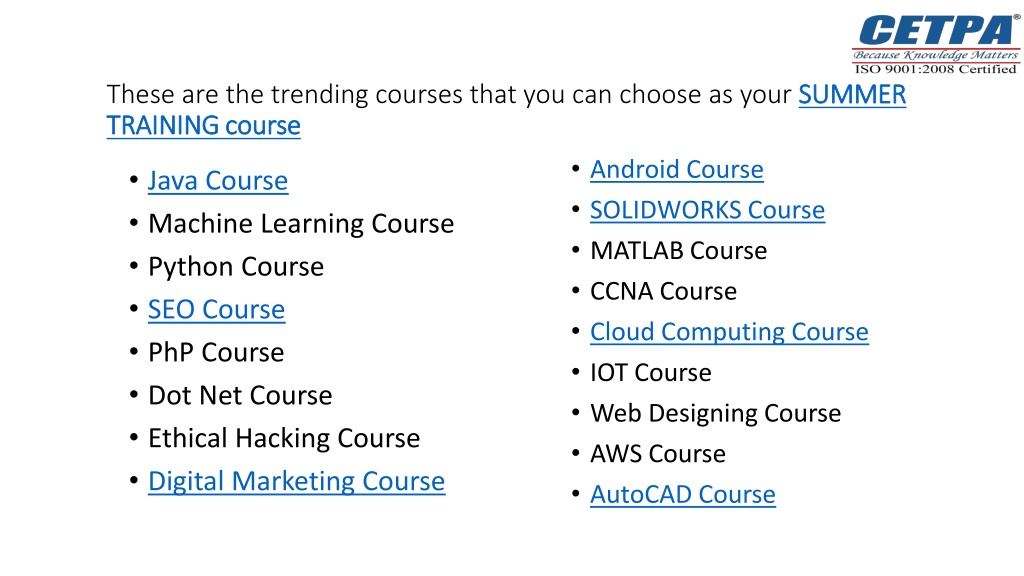Select the Machine Learning Course text
This screenshot has width=1024, height=576.
301,224
